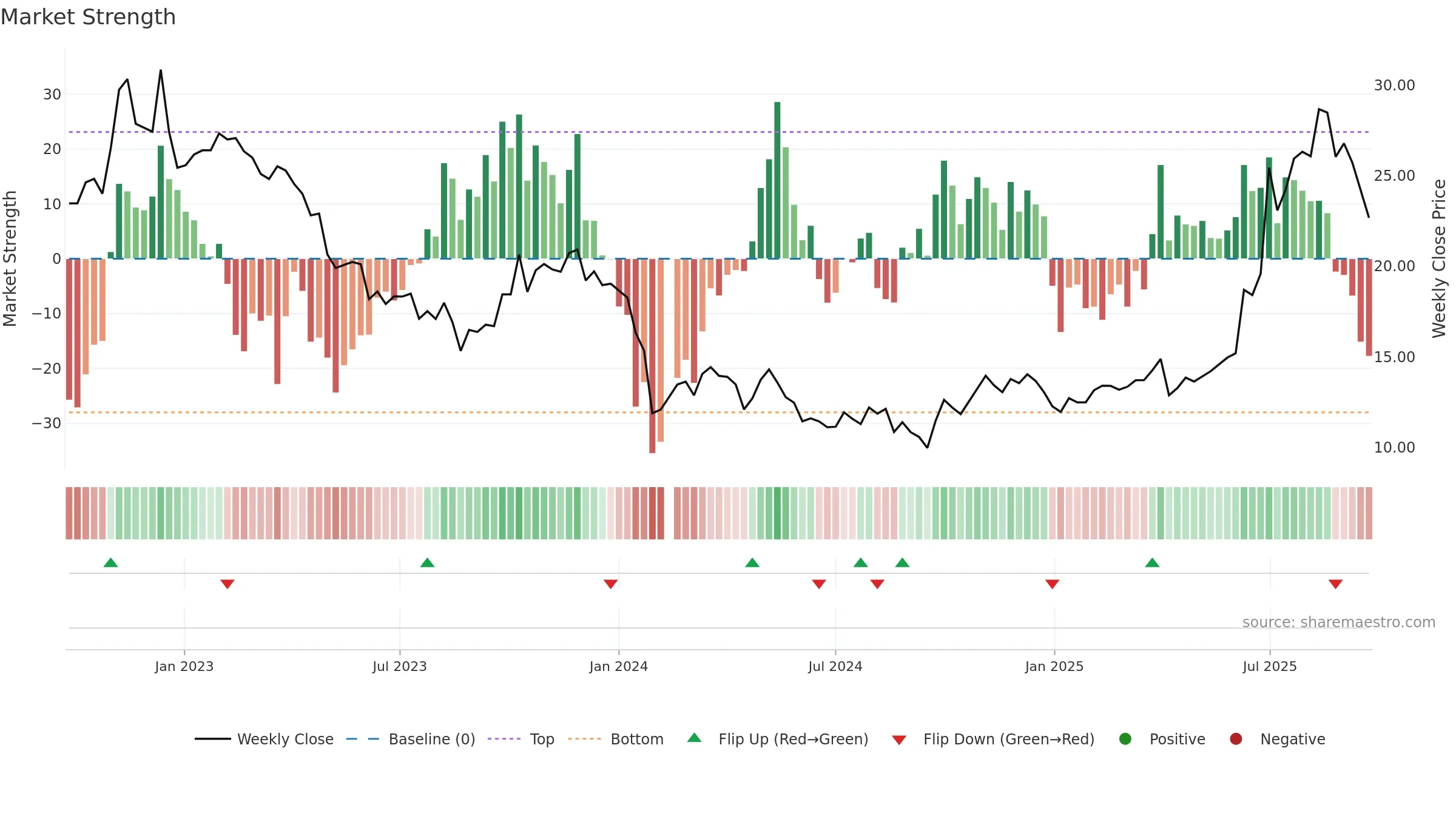Click the Jul 2024 axis label
This screenshot has height=819, width=1456.
(x=835, y=666)
